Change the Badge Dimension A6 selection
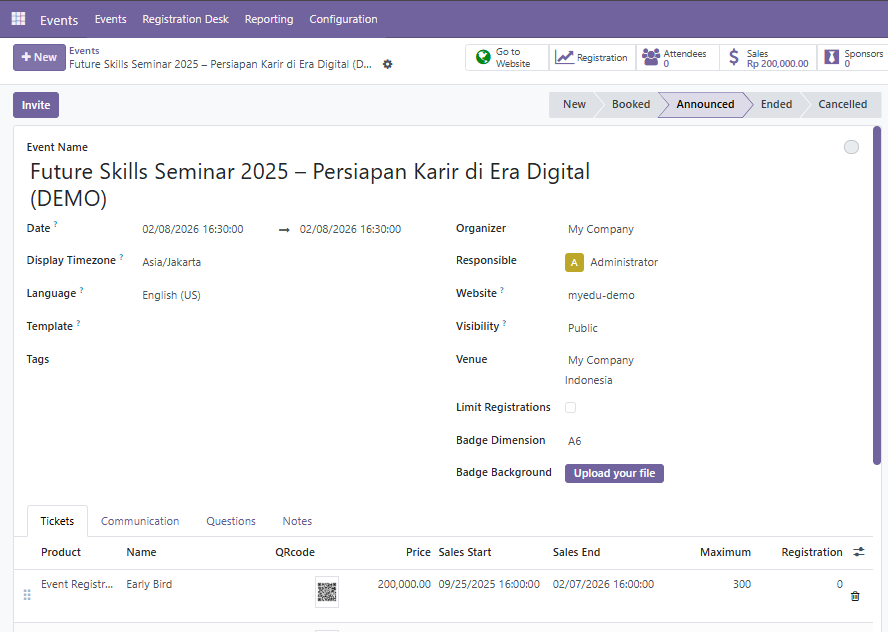Viewport: 888px width, 632px height. pos(700,441)
